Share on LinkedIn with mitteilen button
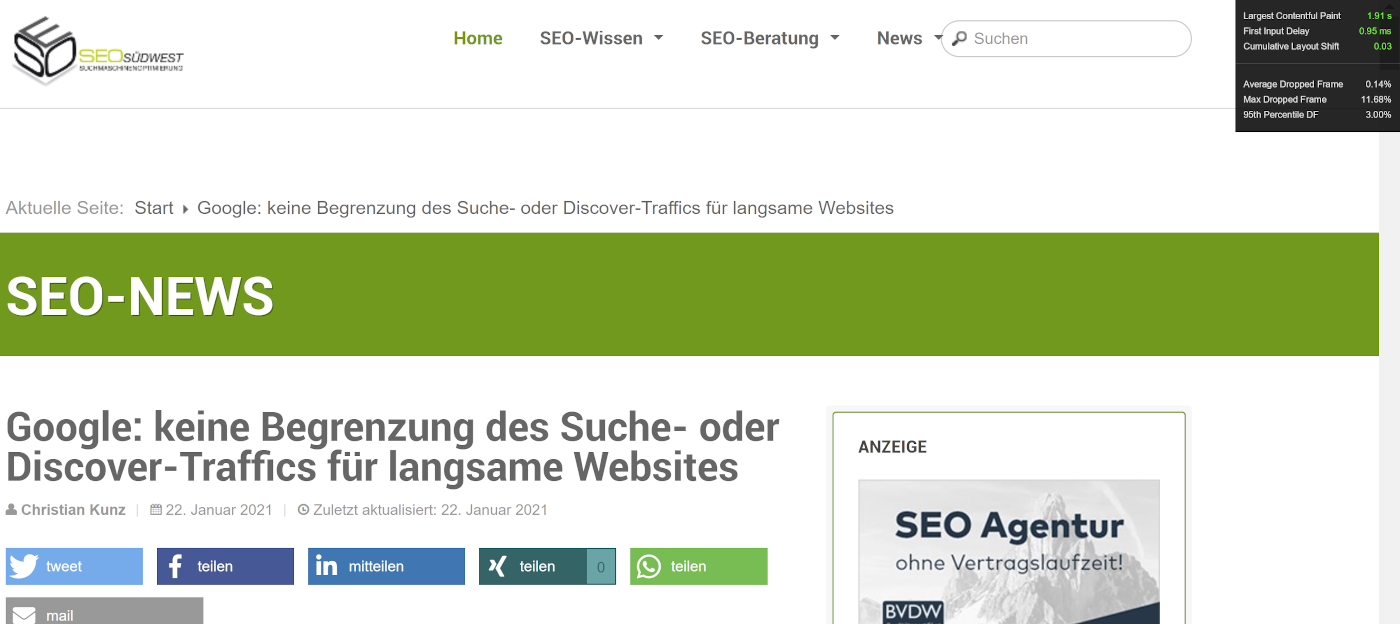Viewport: 1400px width, 624px height. (x=386, y=566)
